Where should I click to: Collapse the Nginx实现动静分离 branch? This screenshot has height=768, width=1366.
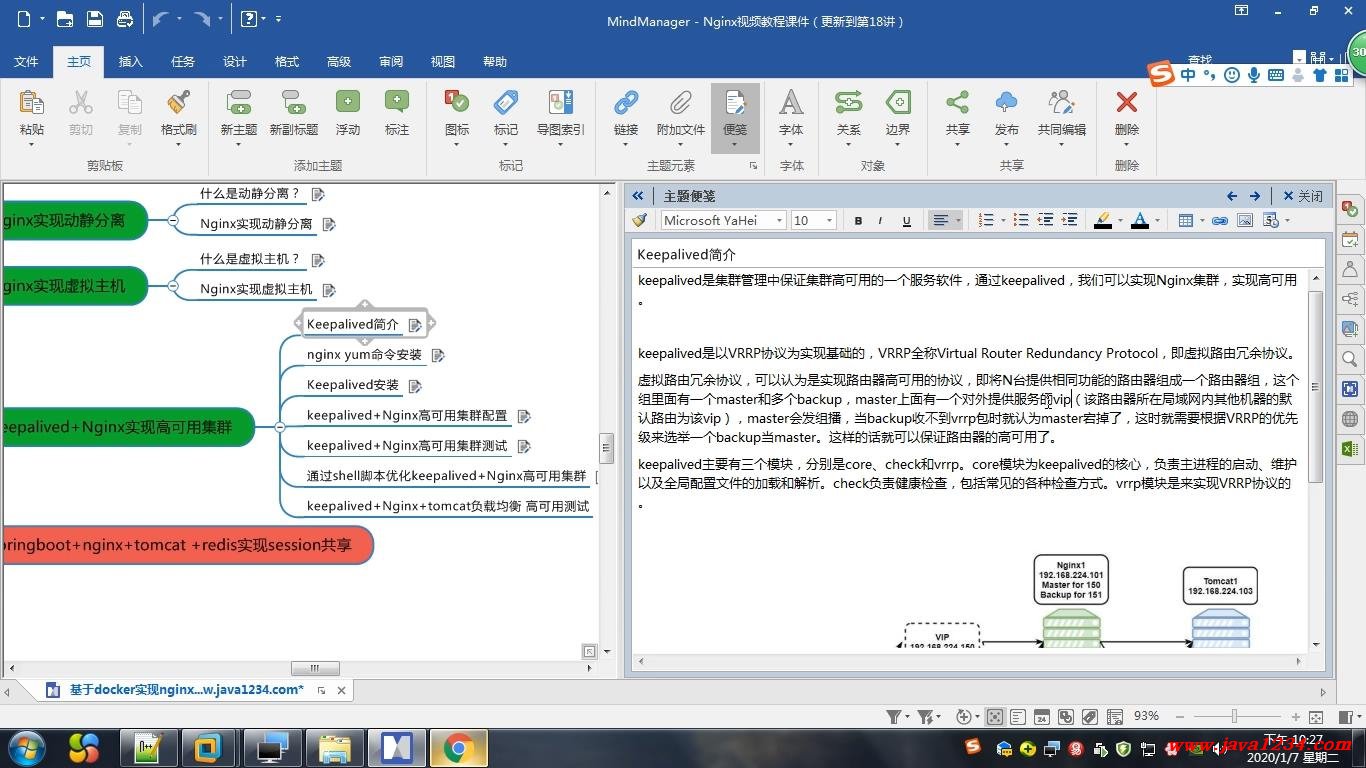pyautogui.click(x=172, y=220)
